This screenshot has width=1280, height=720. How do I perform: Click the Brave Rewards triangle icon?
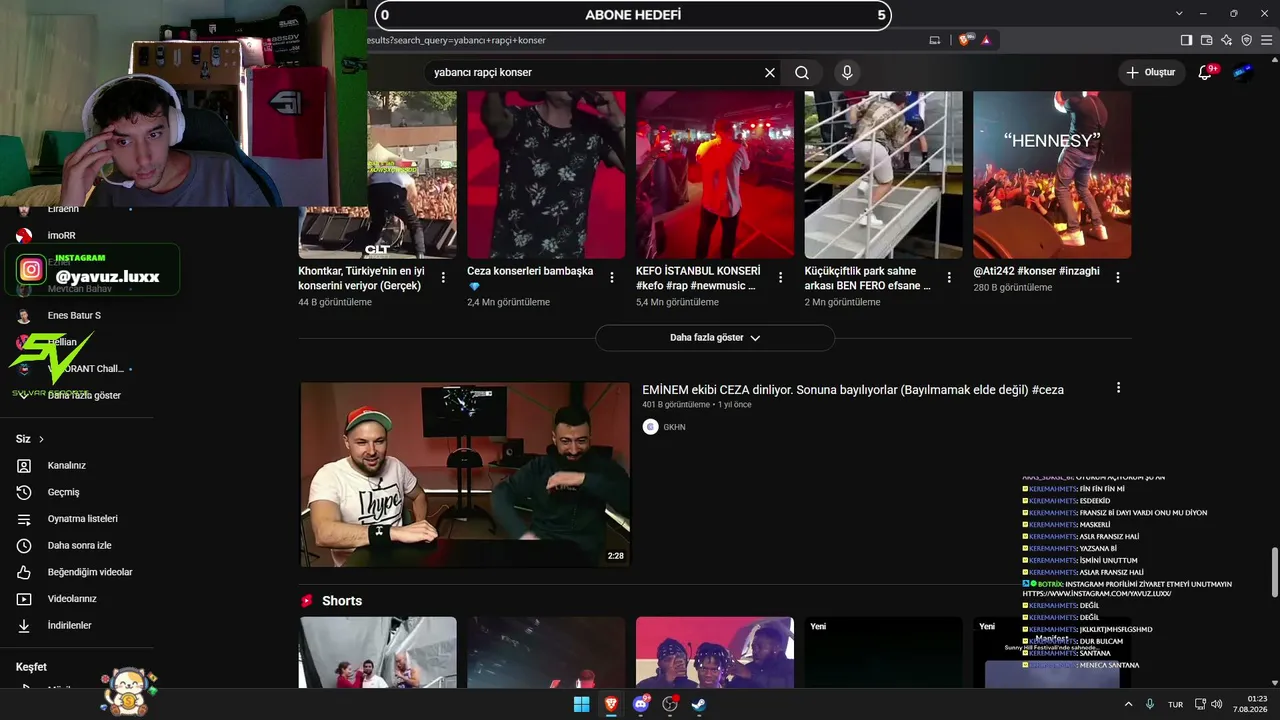[986, 40]
